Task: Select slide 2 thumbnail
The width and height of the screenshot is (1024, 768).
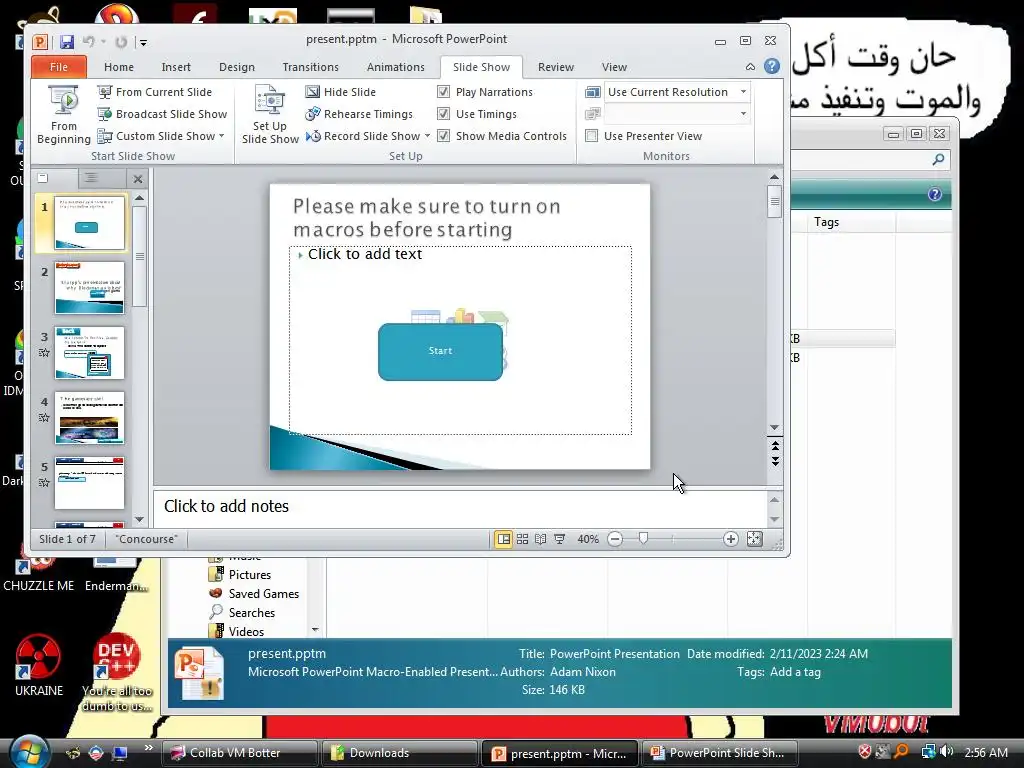Action: [89, 288]
